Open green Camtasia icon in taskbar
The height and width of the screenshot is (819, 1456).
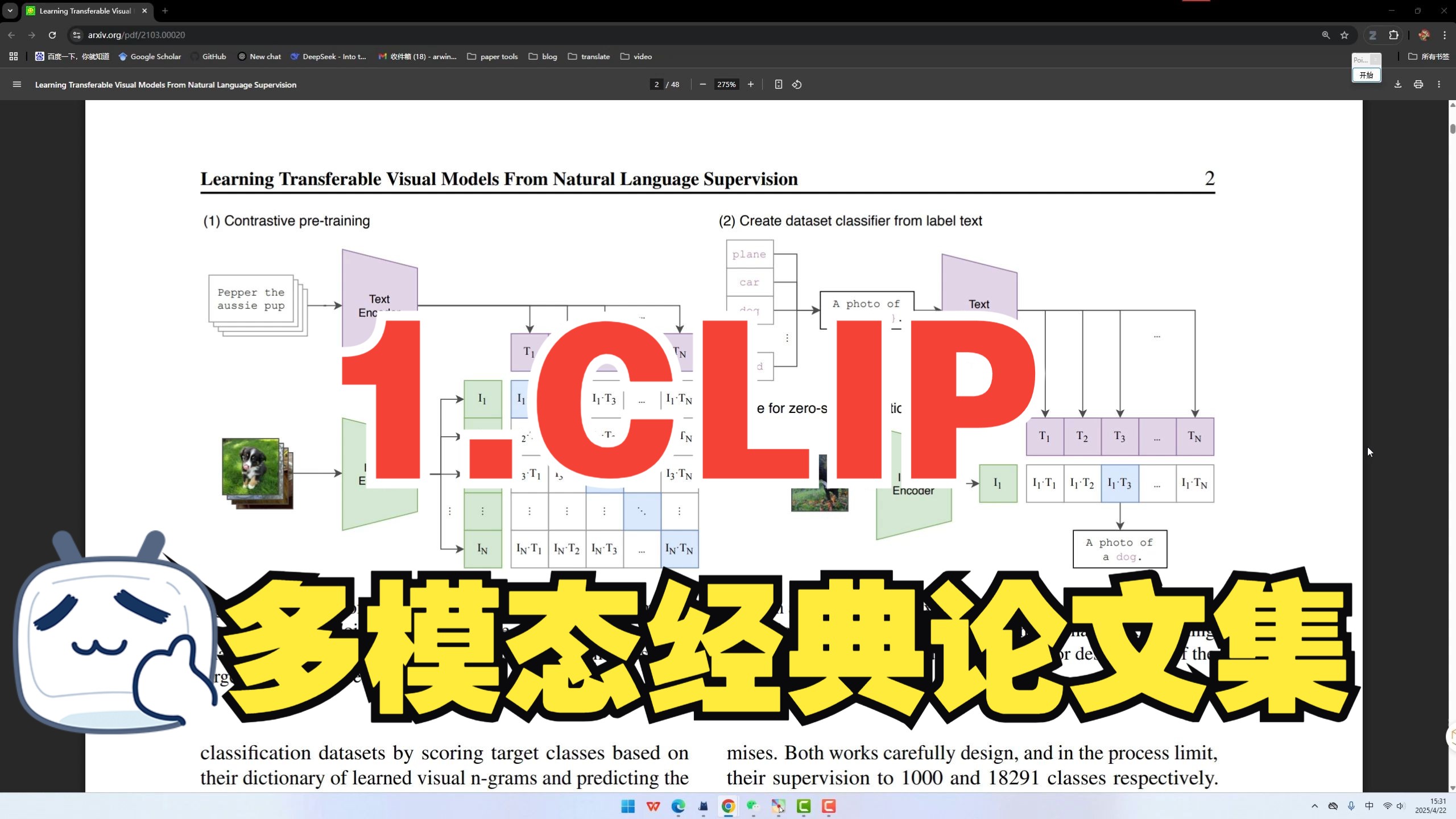pos(803,806)
